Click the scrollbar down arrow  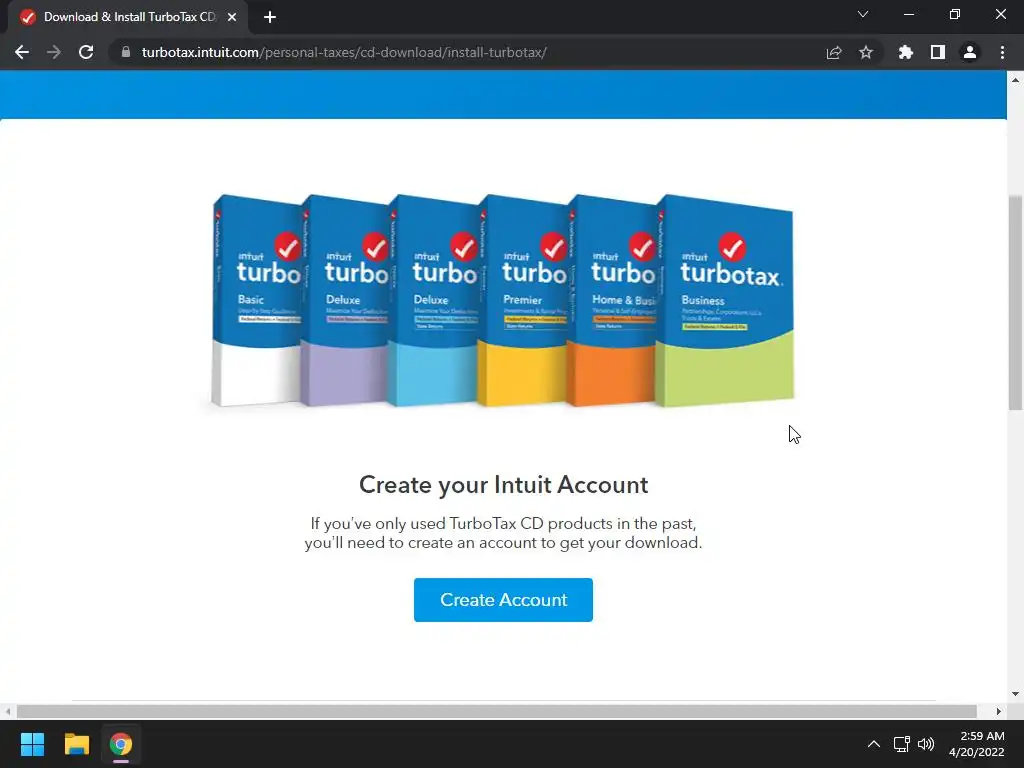1015,694
